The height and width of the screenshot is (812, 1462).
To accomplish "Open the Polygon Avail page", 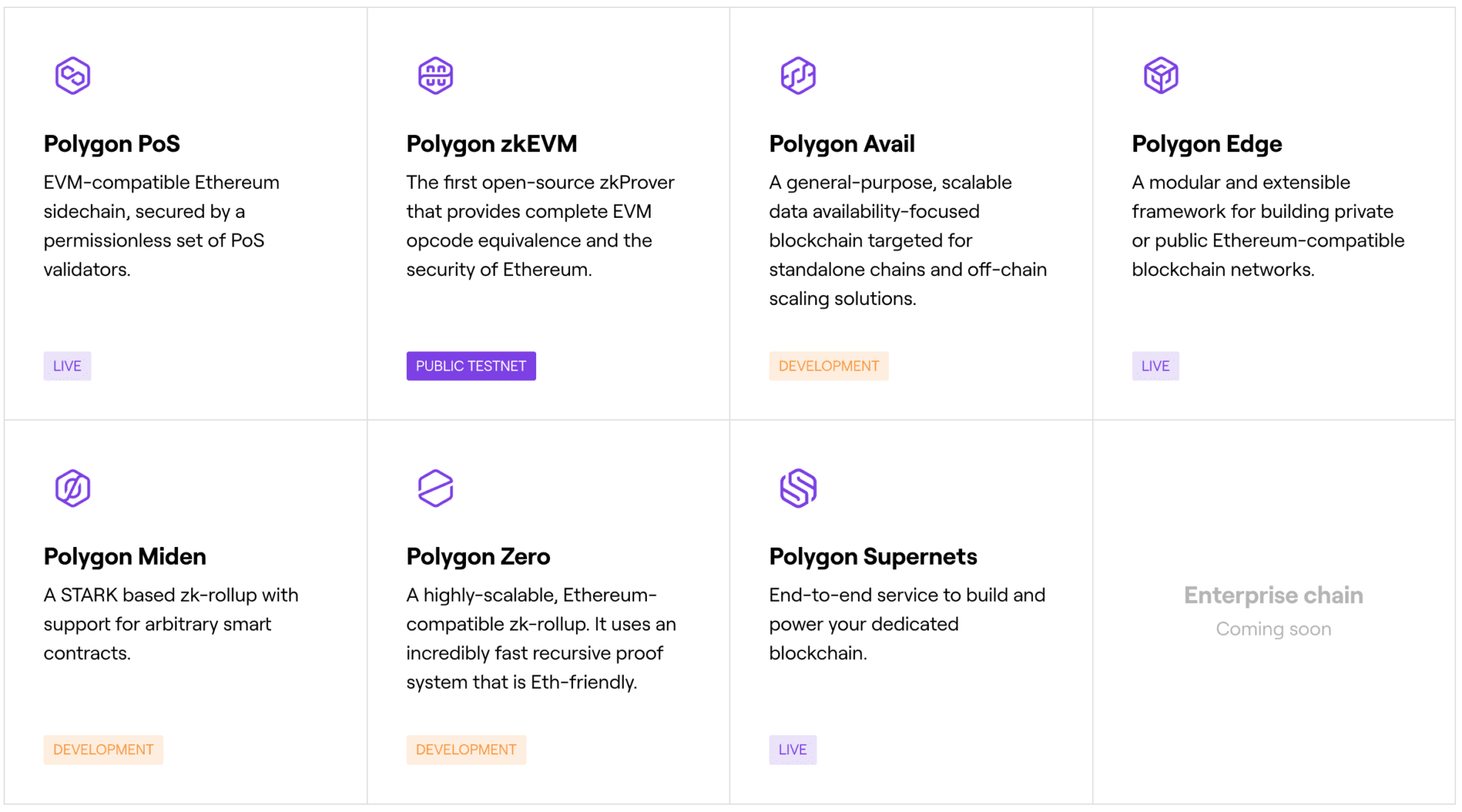I will pos(841,143).
